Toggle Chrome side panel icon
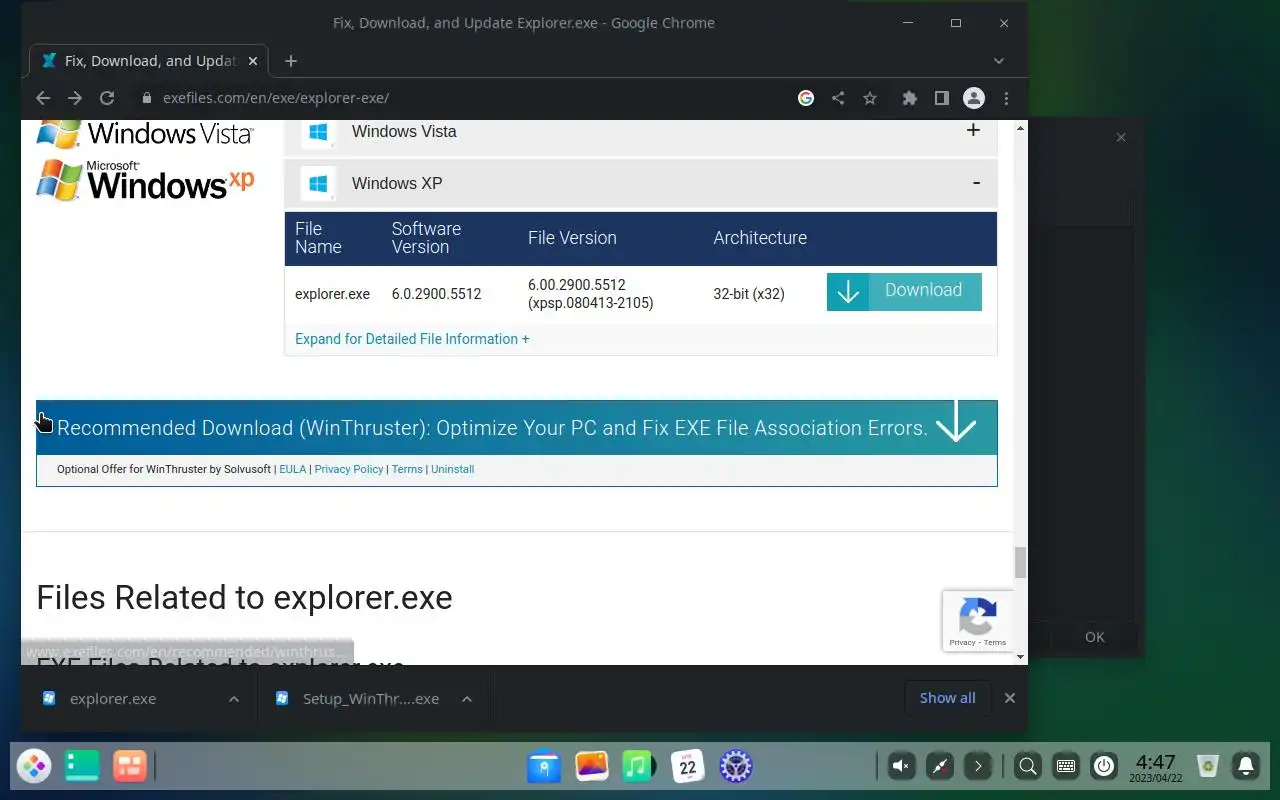Screen dimensions: 1280x800 click(x=941, y=98)
